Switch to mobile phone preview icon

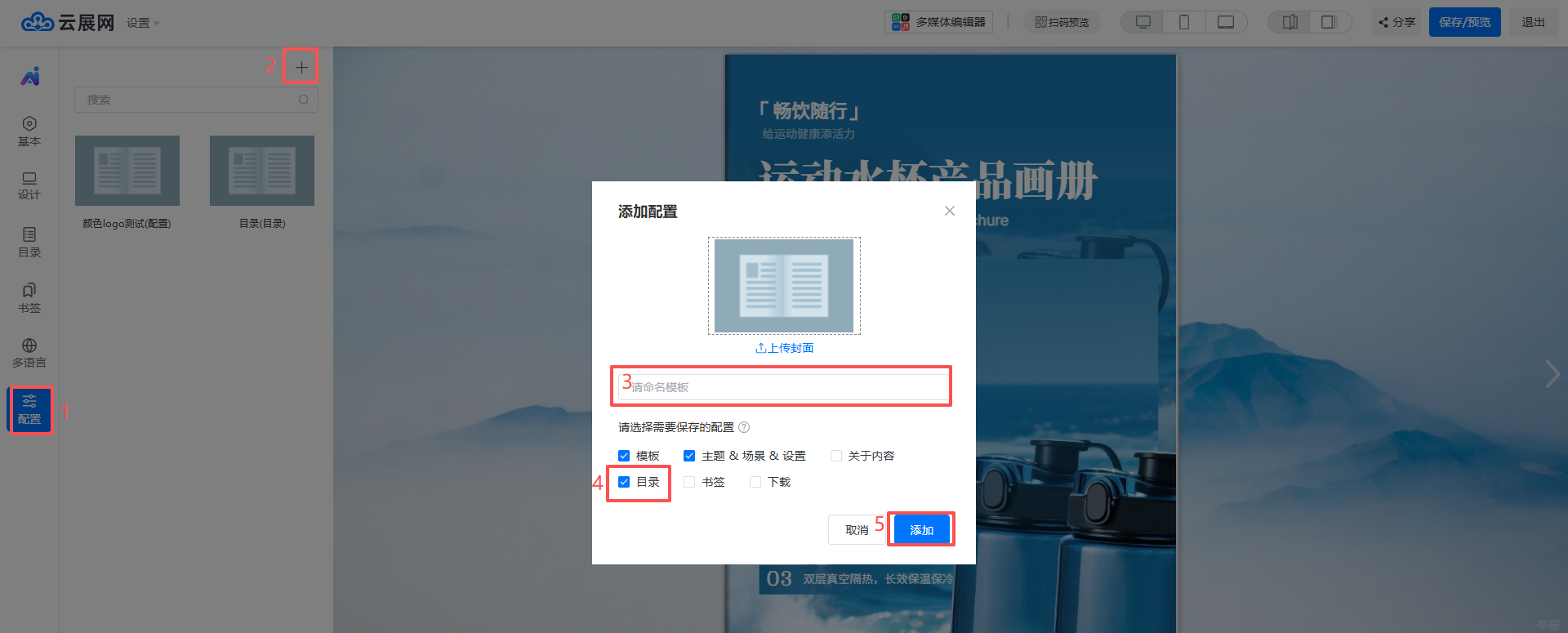[x=1183, y=22]
